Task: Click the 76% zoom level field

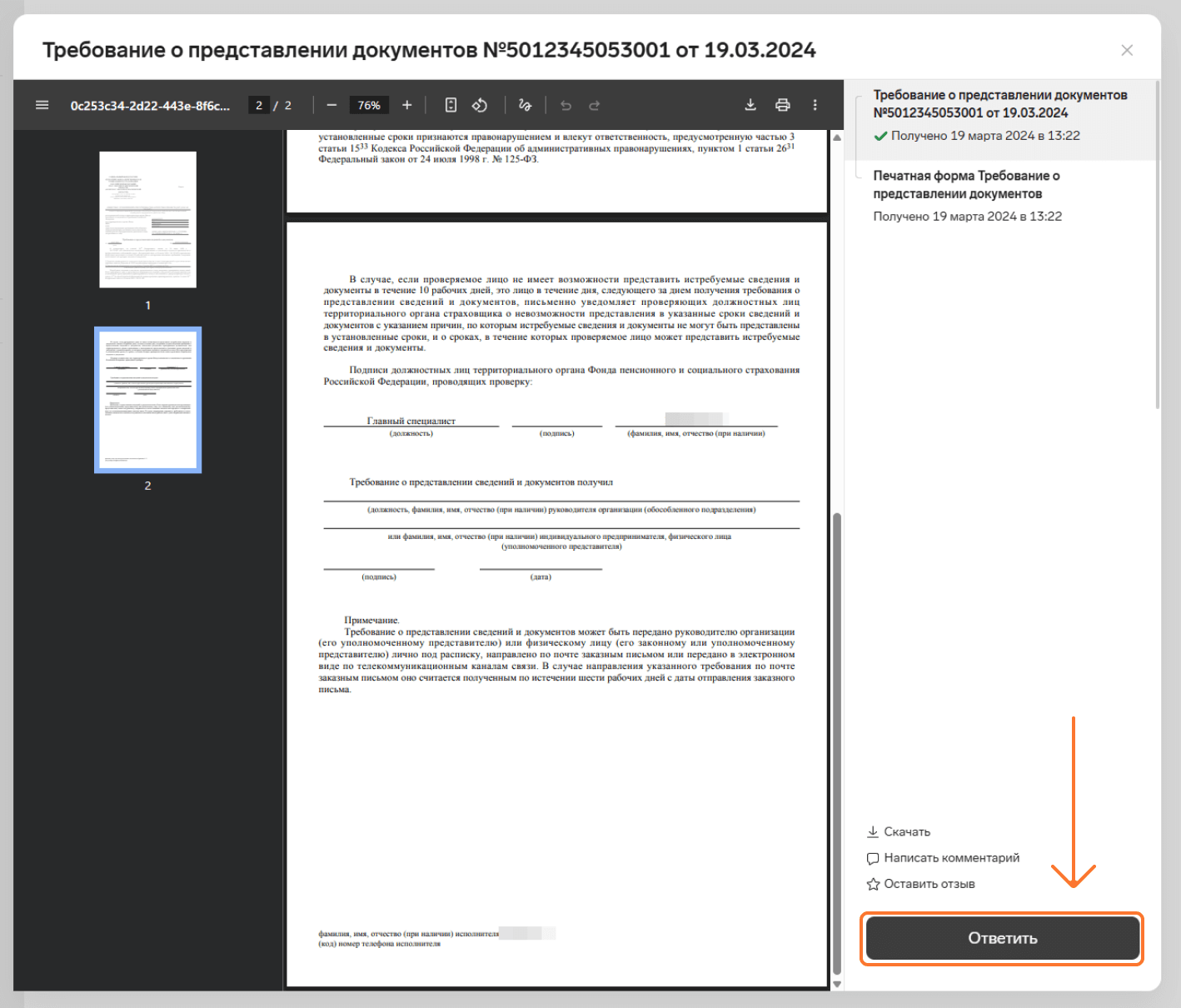Action: pyautogui.click(x=369, y=105)
